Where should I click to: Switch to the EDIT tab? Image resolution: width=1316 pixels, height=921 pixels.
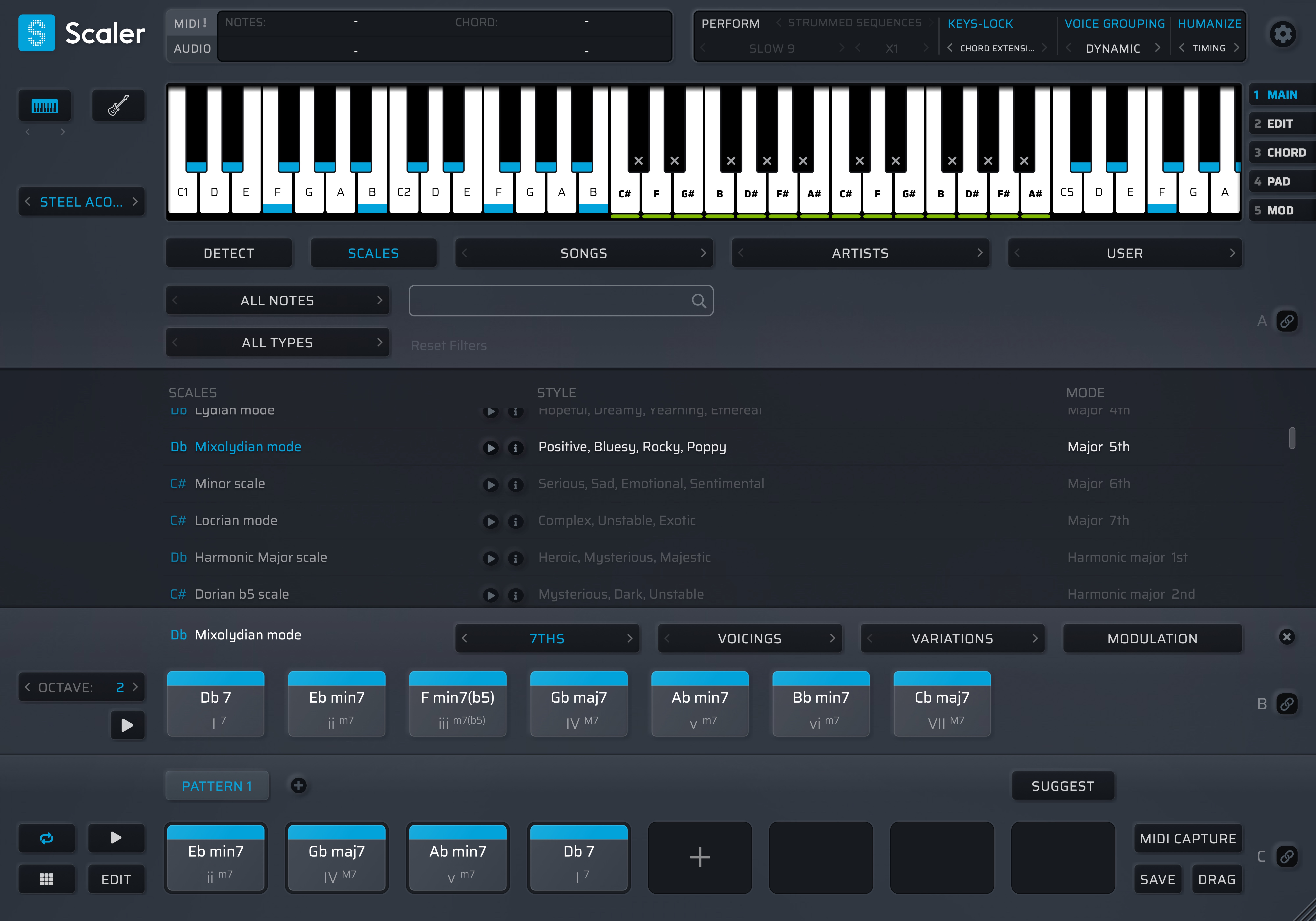[1282, 123]
